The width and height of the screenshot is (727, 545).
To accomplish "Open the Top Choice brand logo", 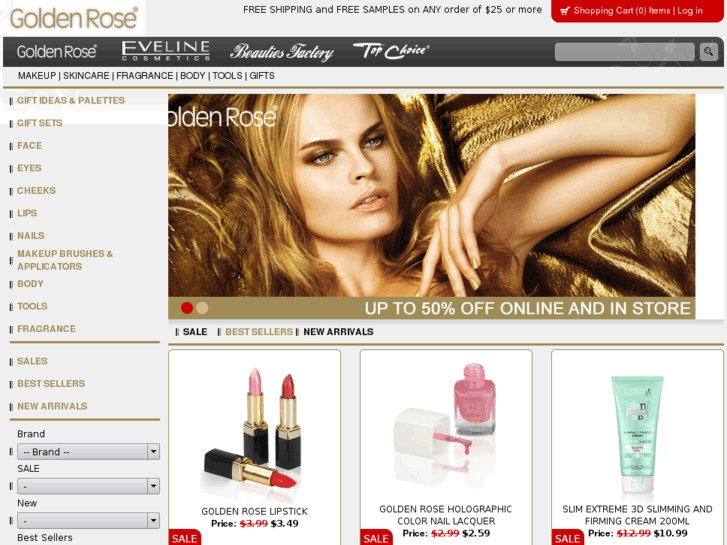I will (x=391, y=51).
